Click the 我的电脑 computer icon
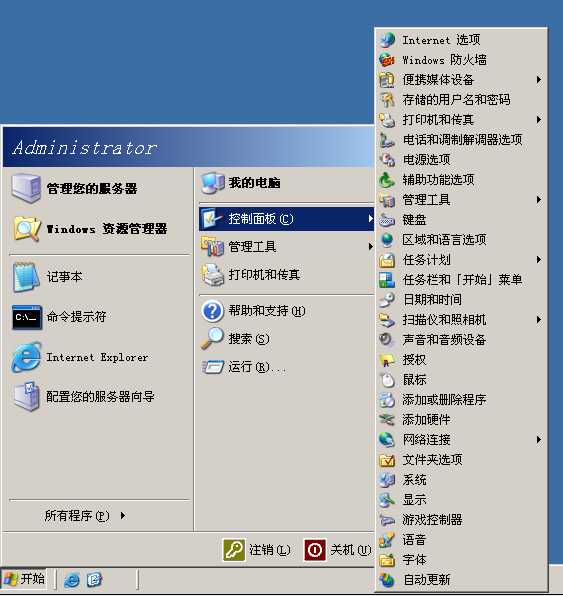 [x=213, y=183]
